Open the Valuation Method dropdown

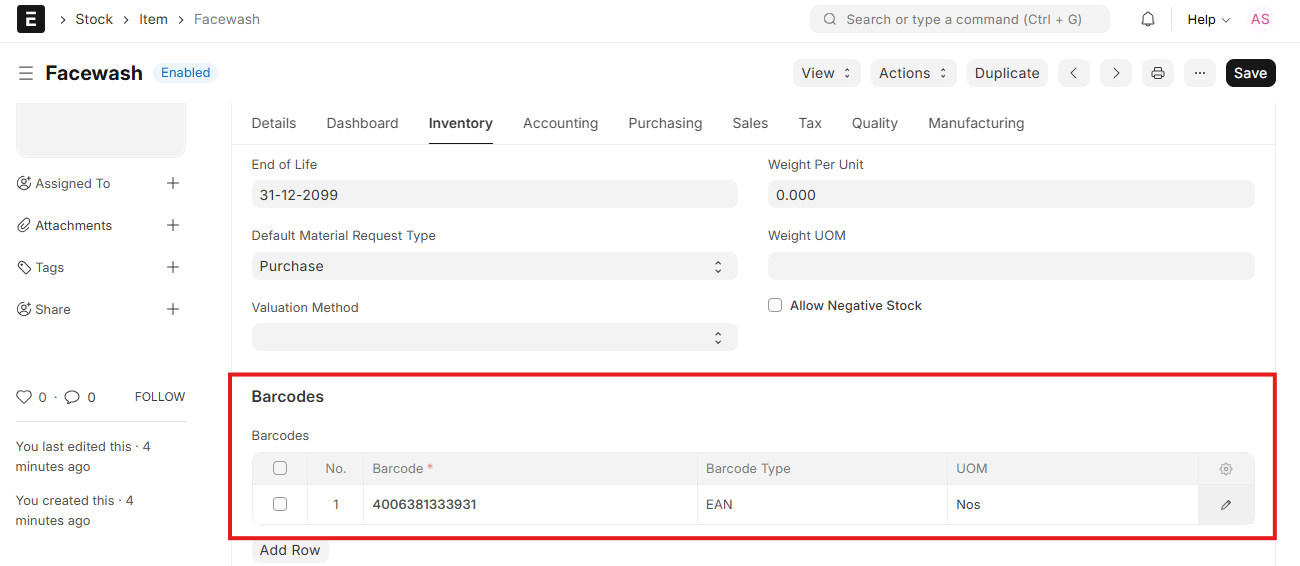tap(494, 337)
